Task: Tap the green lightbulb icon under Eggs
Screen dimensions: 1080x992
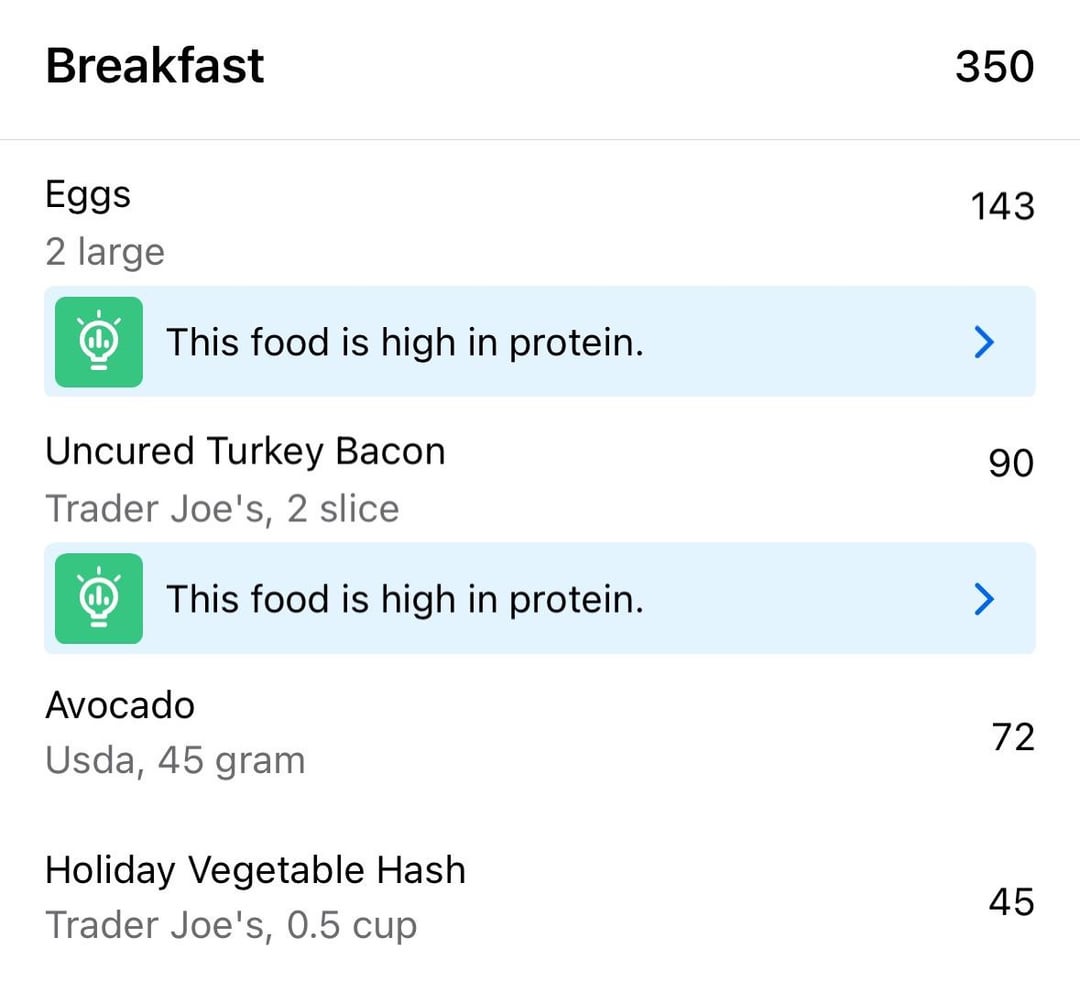Action: click(x=98, y=342)
